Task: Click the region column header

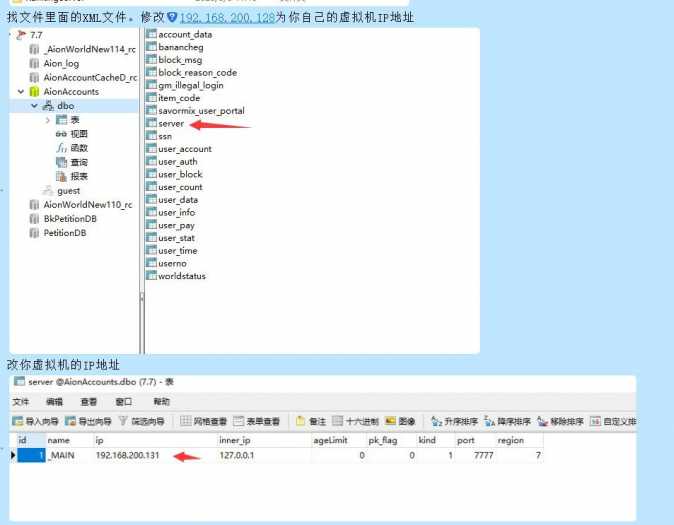Action: 520,440
